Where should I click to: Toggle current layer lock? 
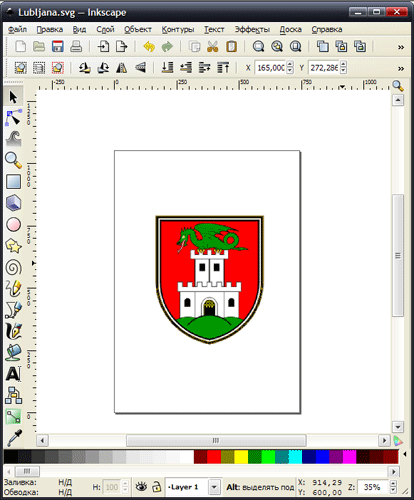(157, 487)
